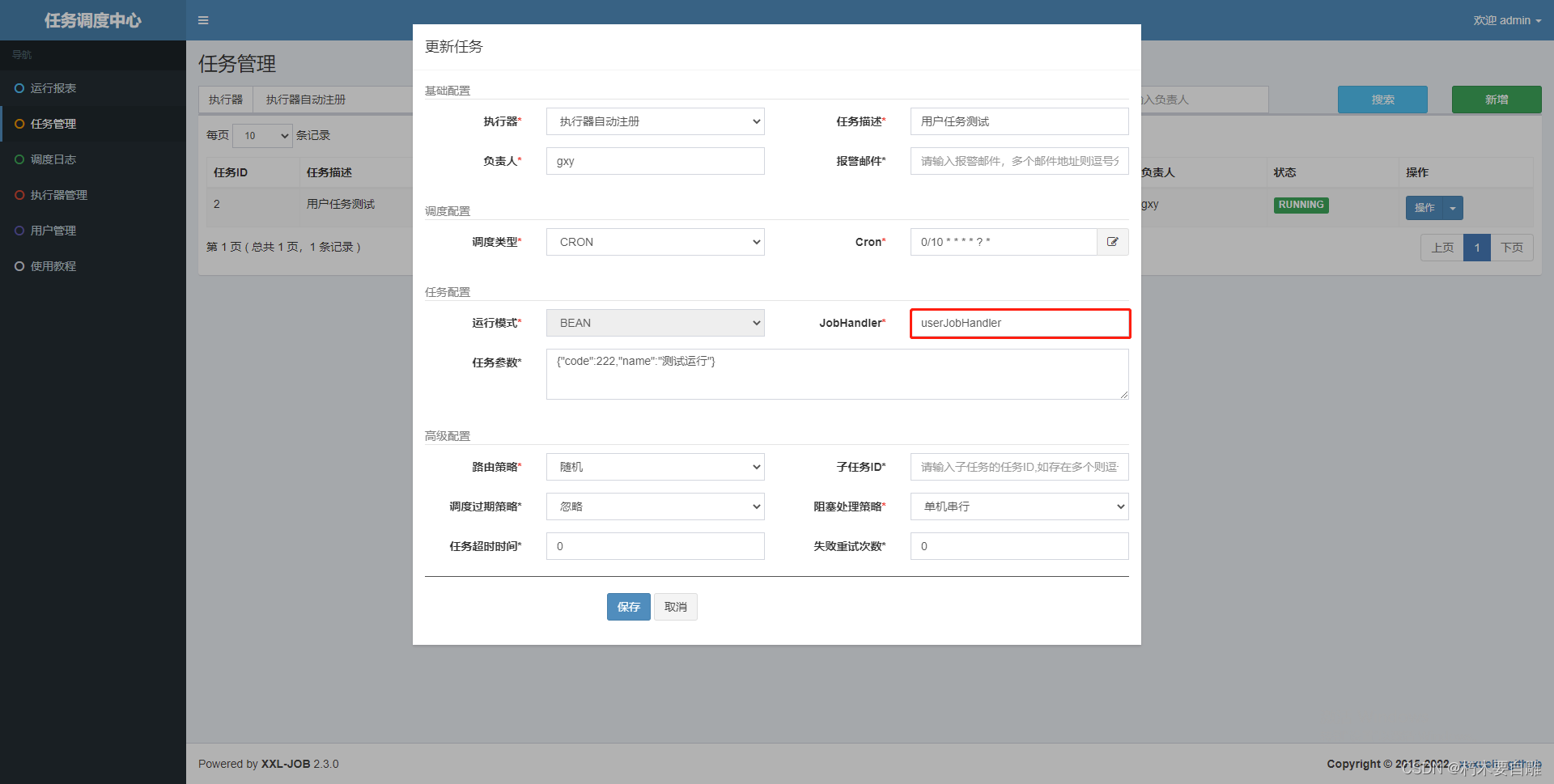The width and height of the screenshot is (1554, 784).
Task: Expand the 操作 caret dropdown for task 2
Action: pos(1453,208)
